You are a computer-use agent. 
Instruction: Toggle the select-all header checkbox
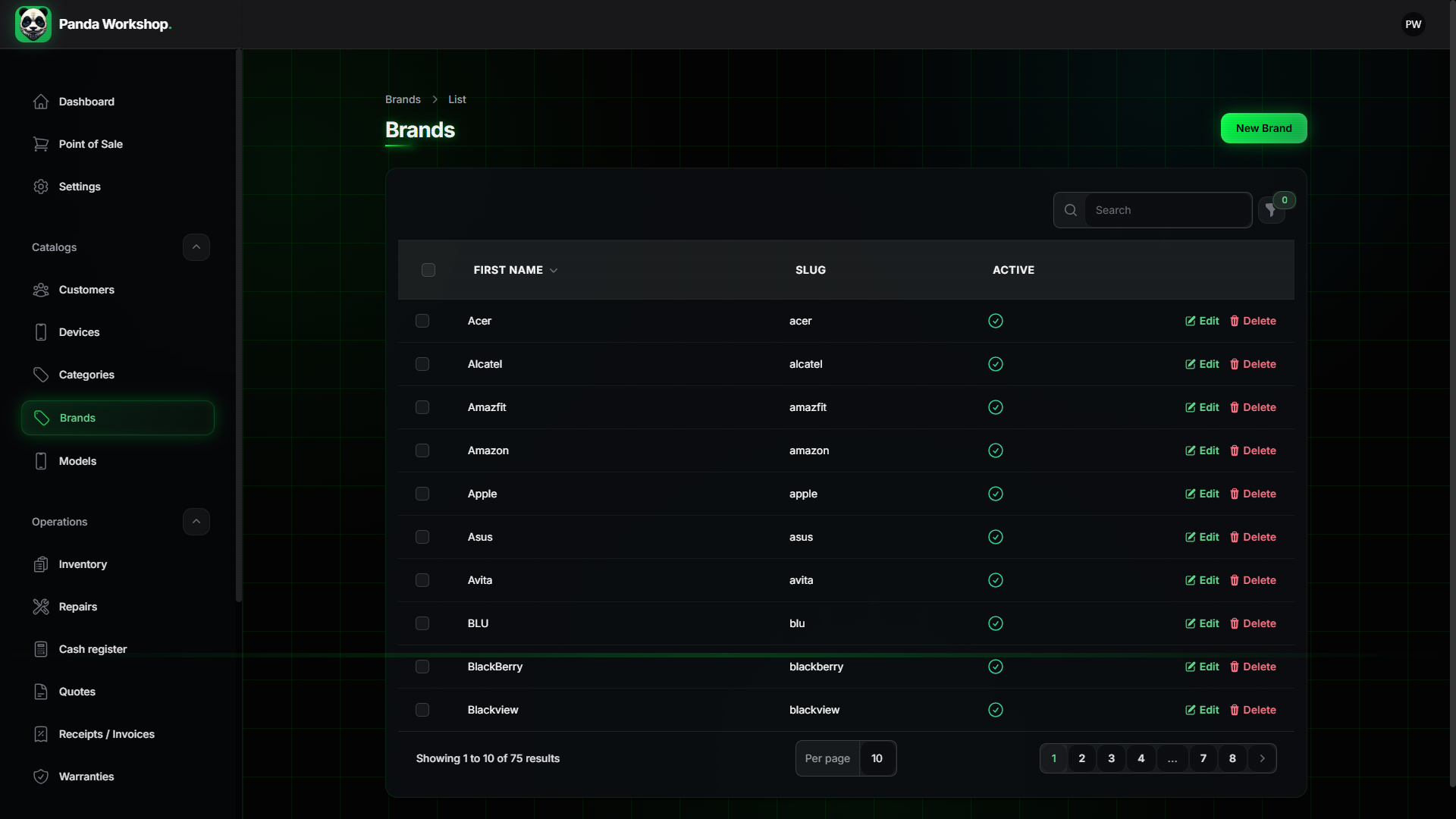point(428,270)
